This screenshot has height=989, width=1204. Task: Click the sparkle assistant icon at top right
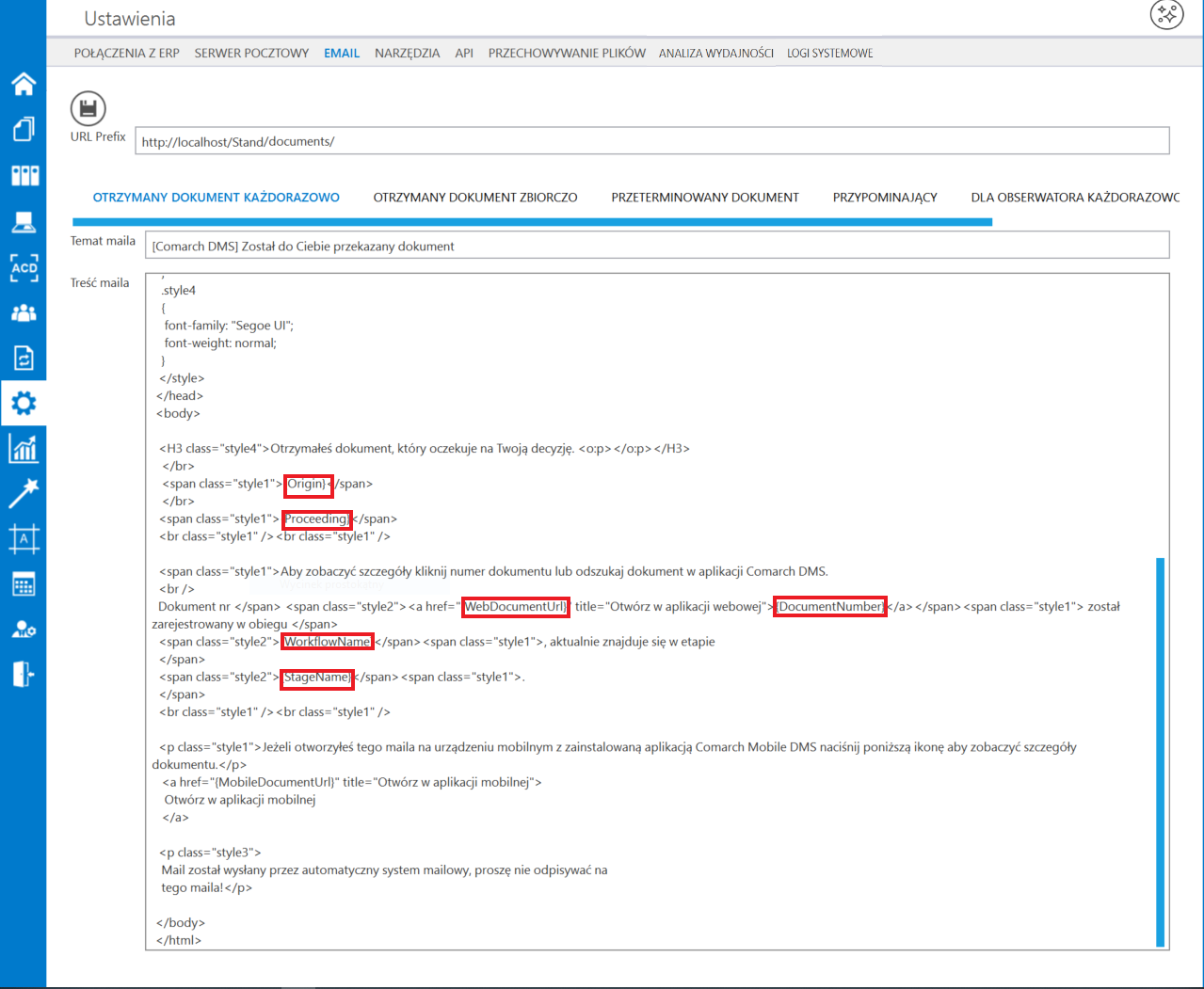[x=1167, y=14]
